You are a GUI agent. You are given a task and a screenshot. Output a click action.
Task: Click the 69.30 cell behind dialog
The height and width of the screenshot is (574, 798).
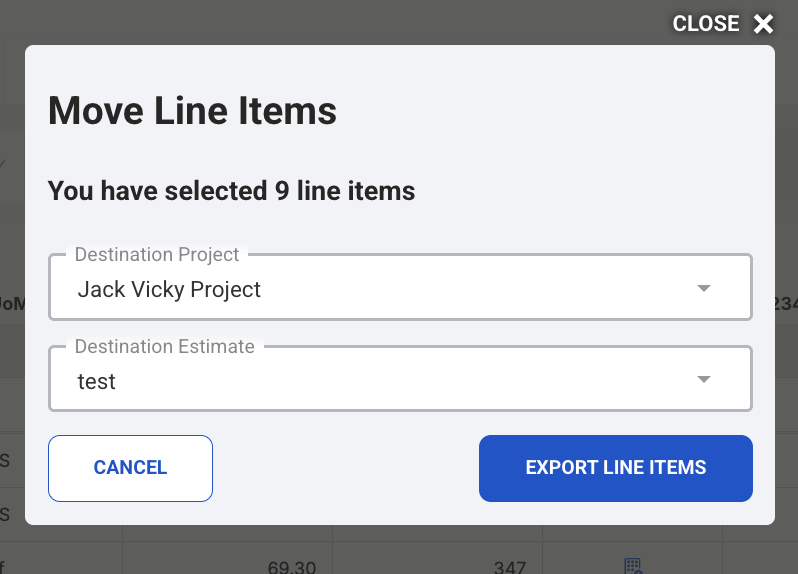[292, 567]
